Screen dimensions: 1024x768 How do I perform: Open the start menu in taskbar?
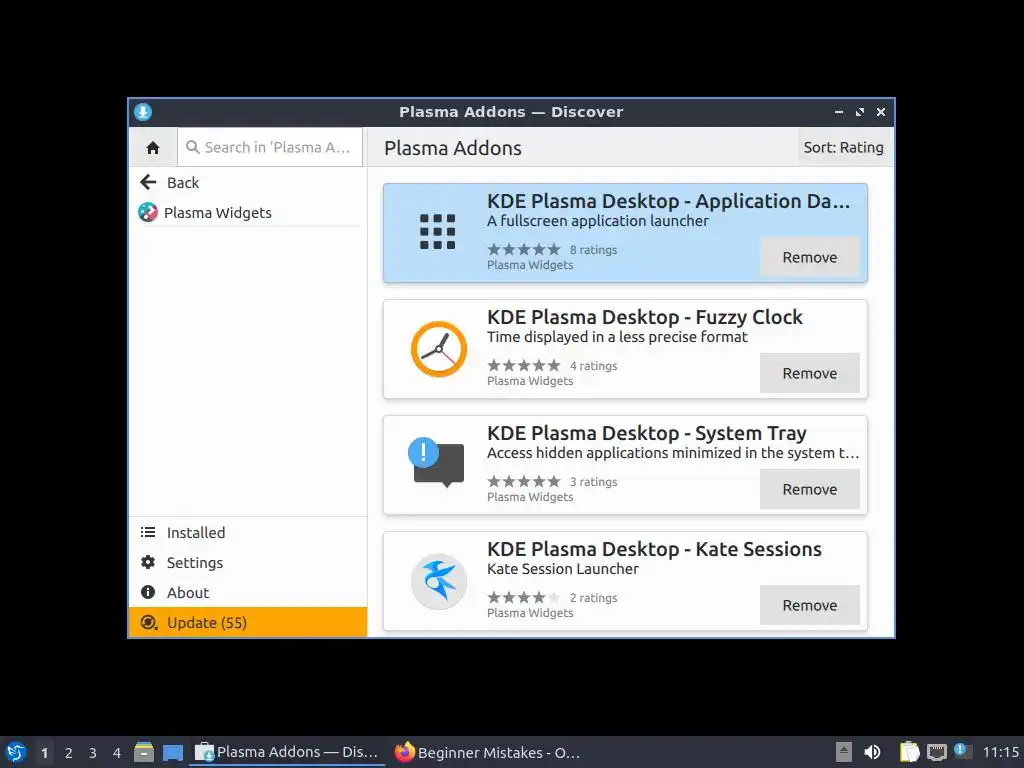click(x=16, y=752)
